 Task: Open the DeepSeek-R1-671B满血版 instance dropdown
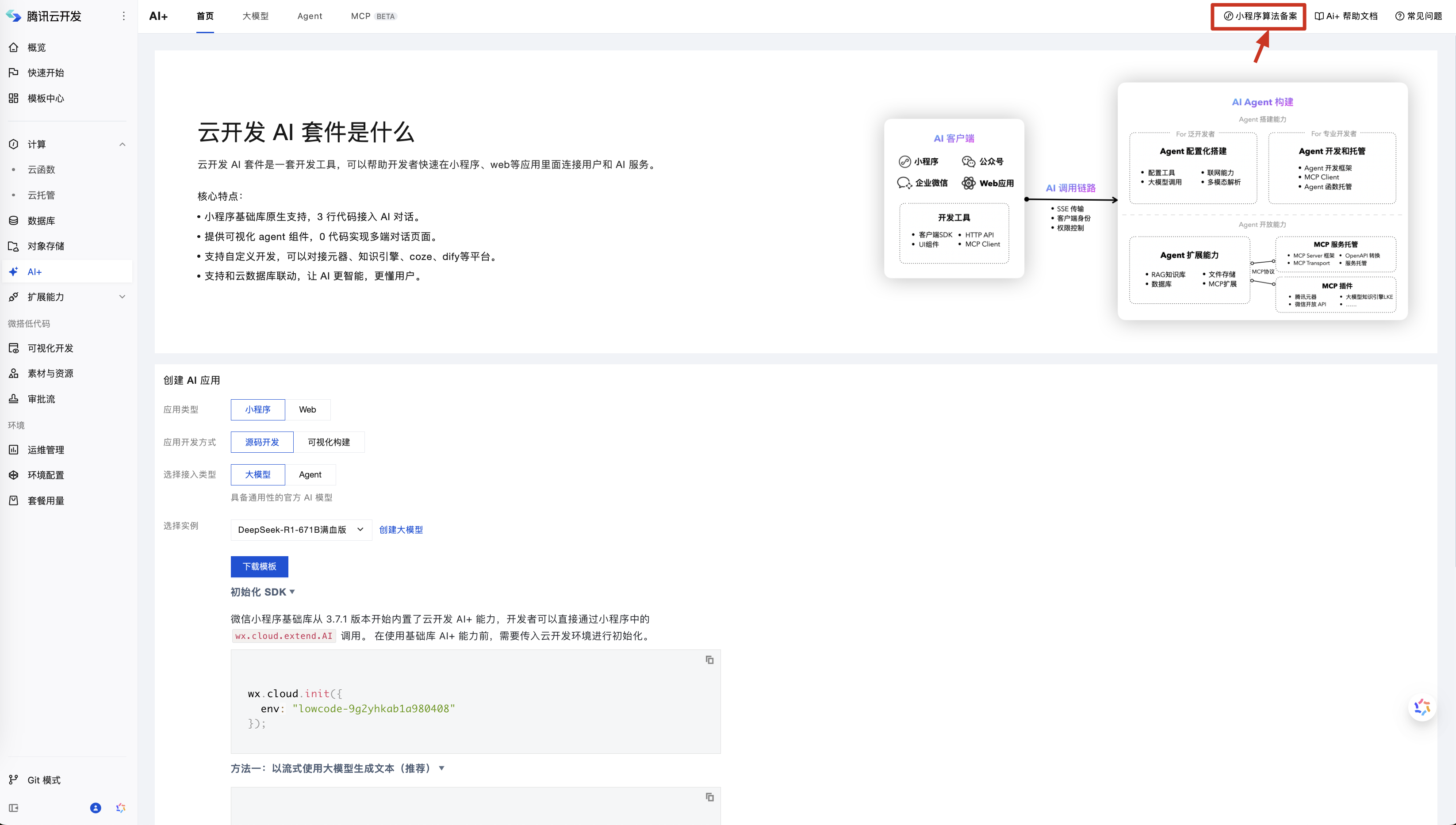pos(301,529)
